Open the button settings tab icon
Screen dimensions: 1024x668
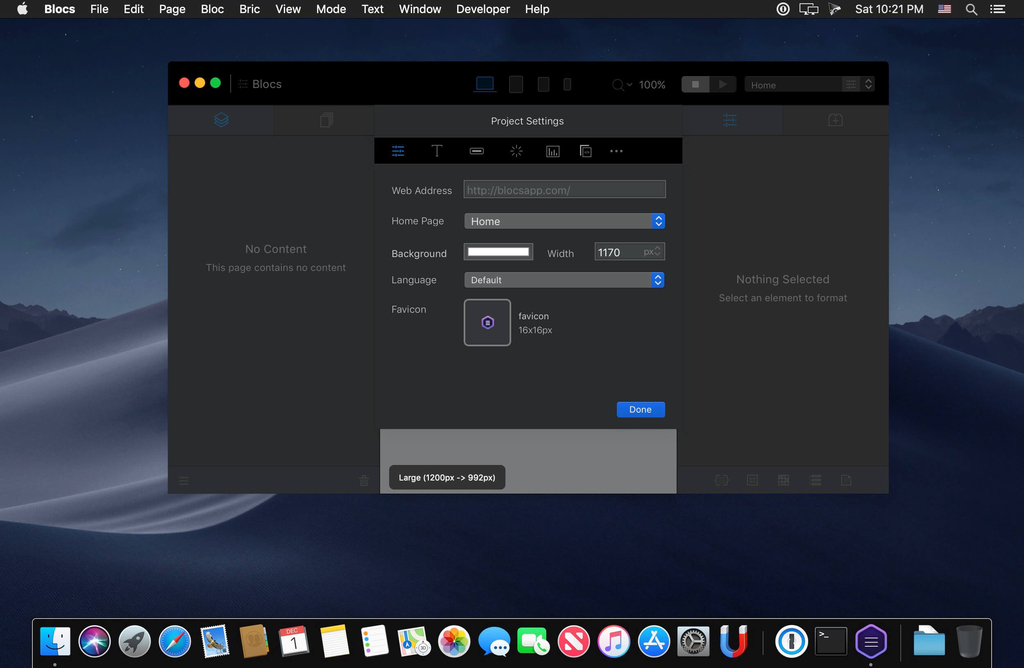coord(477,151)
